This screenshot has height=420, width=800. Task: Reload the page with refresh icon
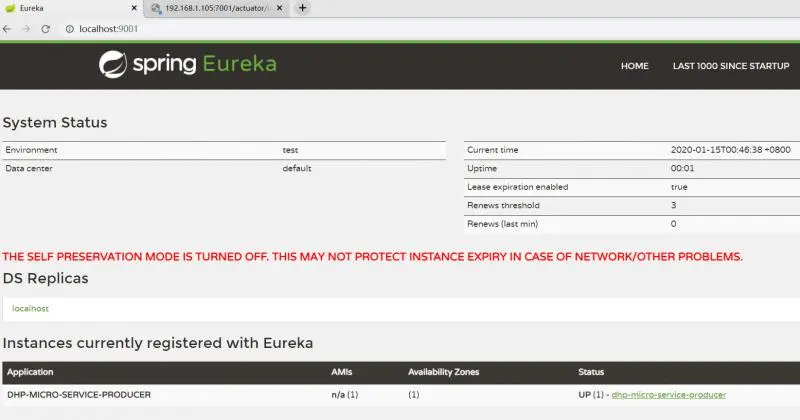(x=45, y=29)
